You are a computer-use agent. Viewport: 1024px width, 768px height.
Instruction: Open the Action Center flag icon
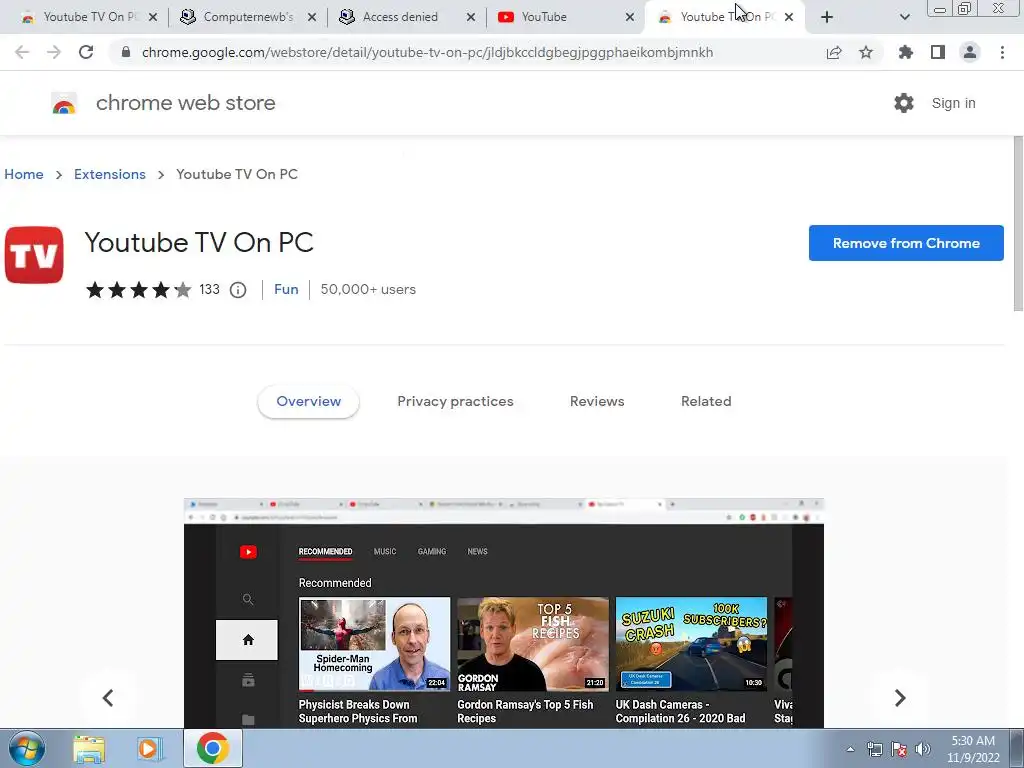pyautogui.click(x=899, y=749)
